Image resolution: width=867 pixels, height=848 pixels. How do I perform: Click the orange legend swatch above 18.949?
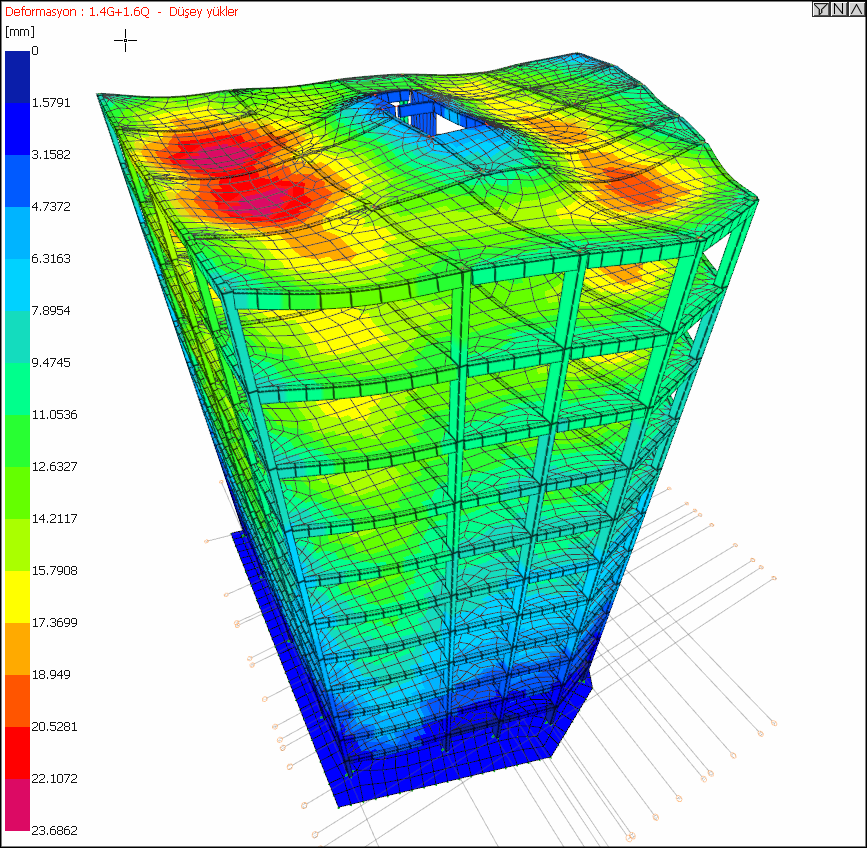(x=17, y=648)
